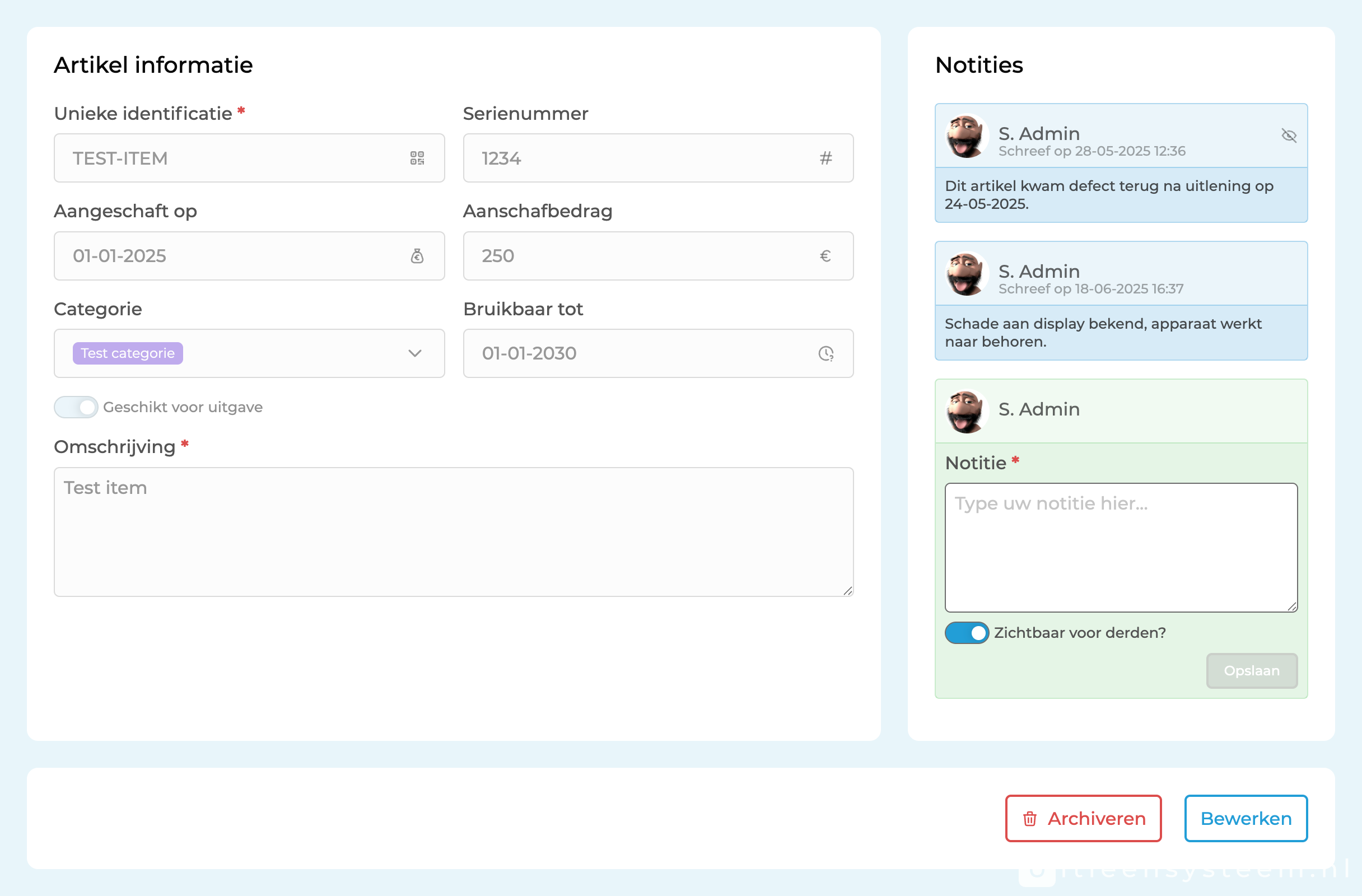Focus the Aanschafbedrag field showing 250
The width and height of the screenshot is (1362, 896).
click(x=658, y=256)
